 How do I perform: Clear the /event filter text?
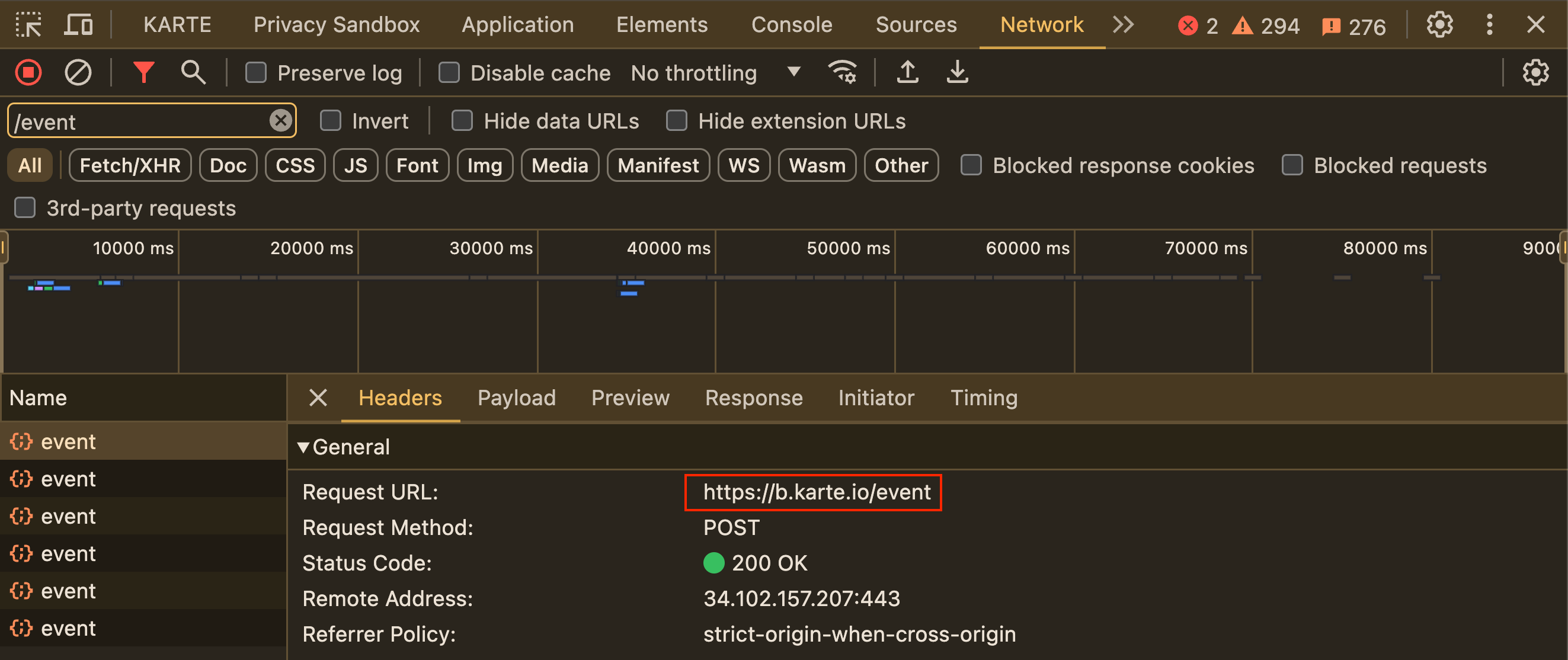coord(281,120)
